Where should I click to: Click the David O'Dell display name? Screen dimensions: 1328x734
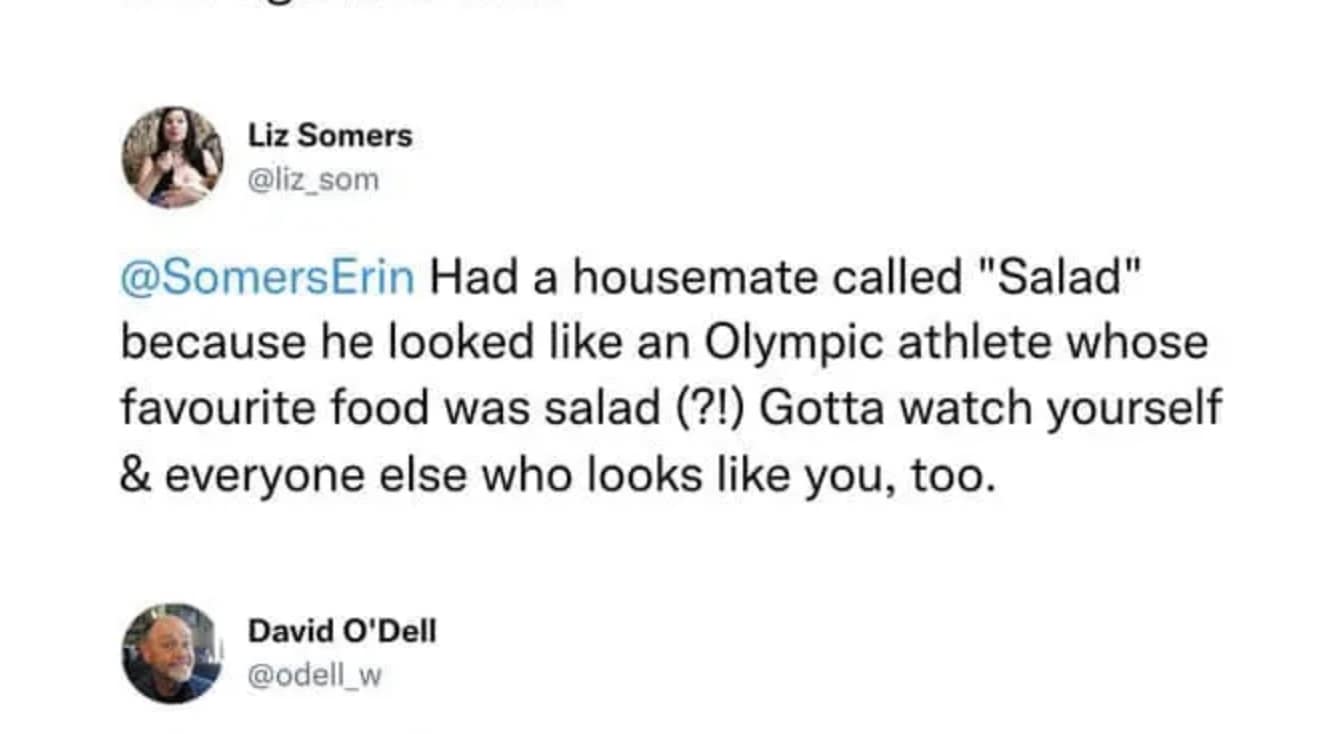[x=342, y=631]
